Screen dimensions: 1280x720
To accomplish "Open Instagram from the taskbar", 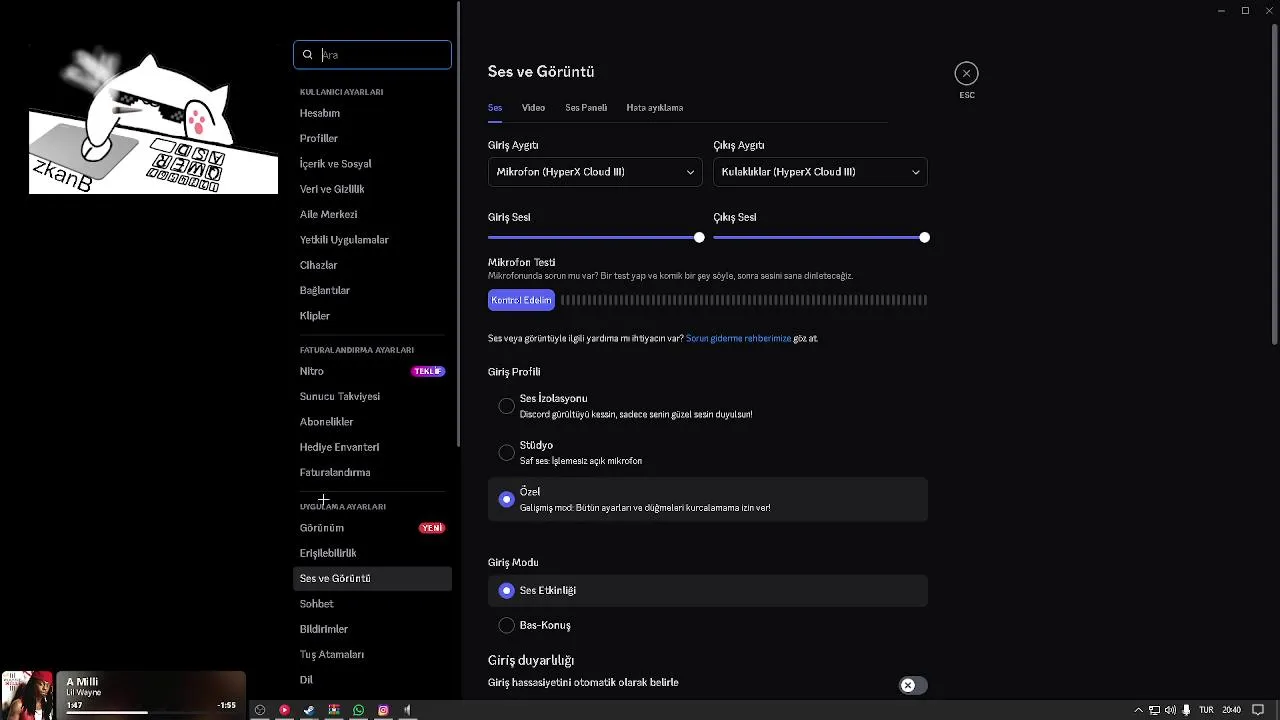I will pos(383,710).
